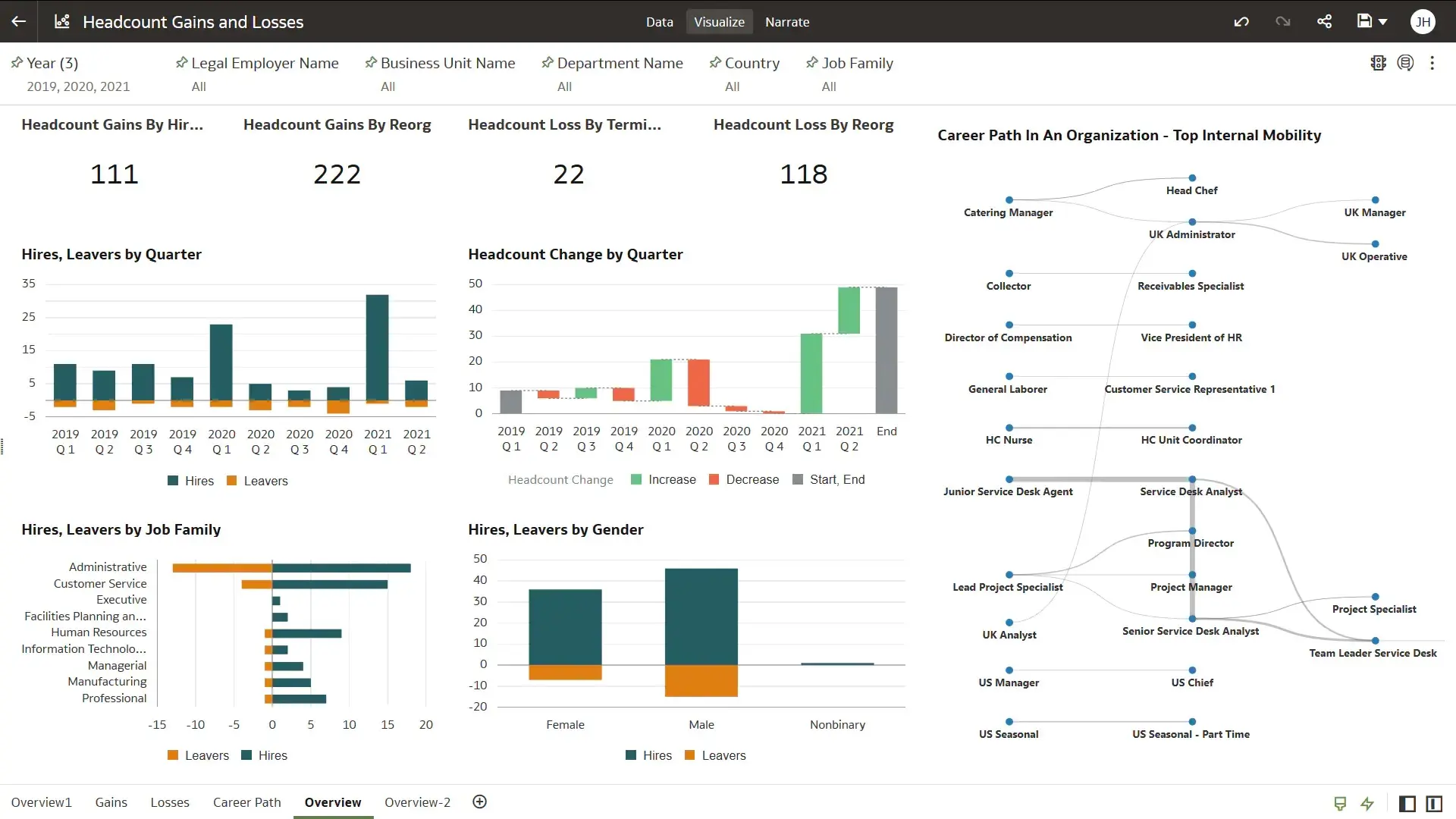Open the Career Path tab at the bottom
This screenshot has height=819, width=1456.
pyautogui.click(x=246, y=802)
